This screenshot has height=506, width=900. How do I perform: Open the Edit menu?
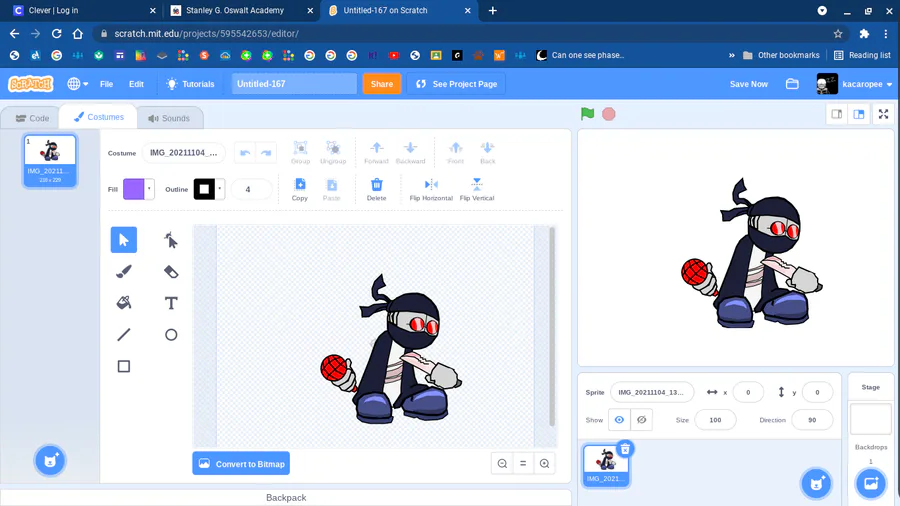point(136,84)
